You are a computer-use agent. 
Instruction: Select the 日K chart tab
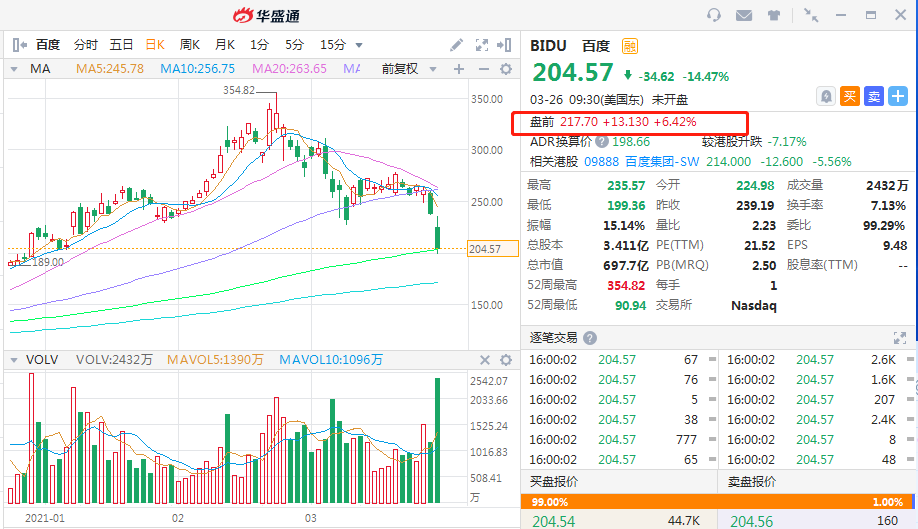click(155, 44)
